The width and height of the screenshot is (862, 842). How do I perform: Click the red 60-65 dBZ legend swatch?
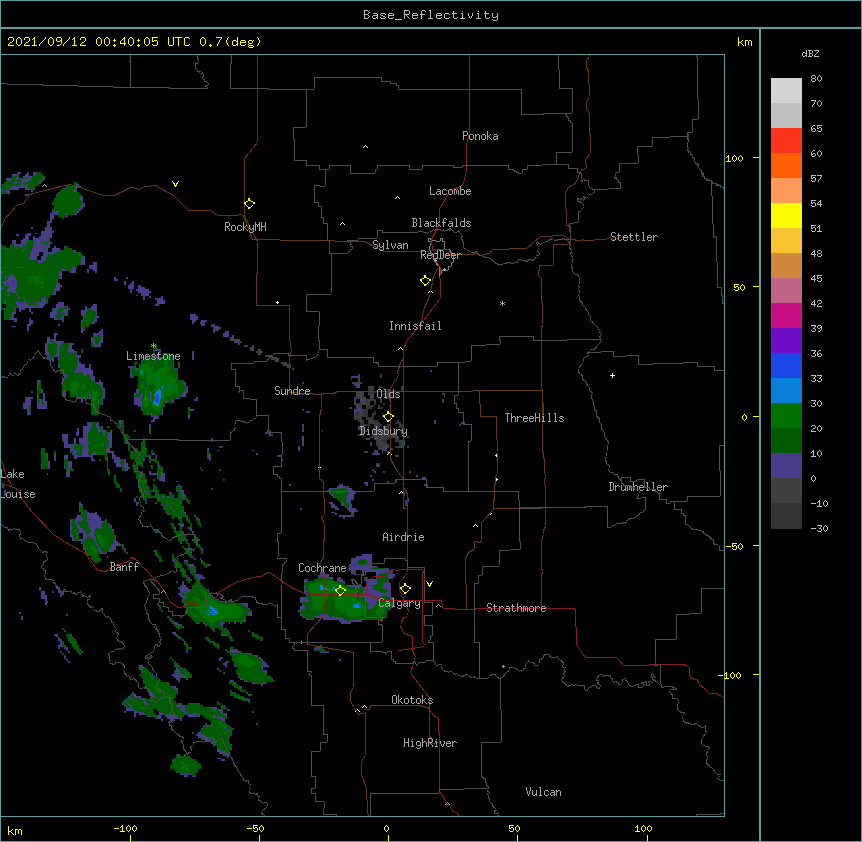[786, 140]
